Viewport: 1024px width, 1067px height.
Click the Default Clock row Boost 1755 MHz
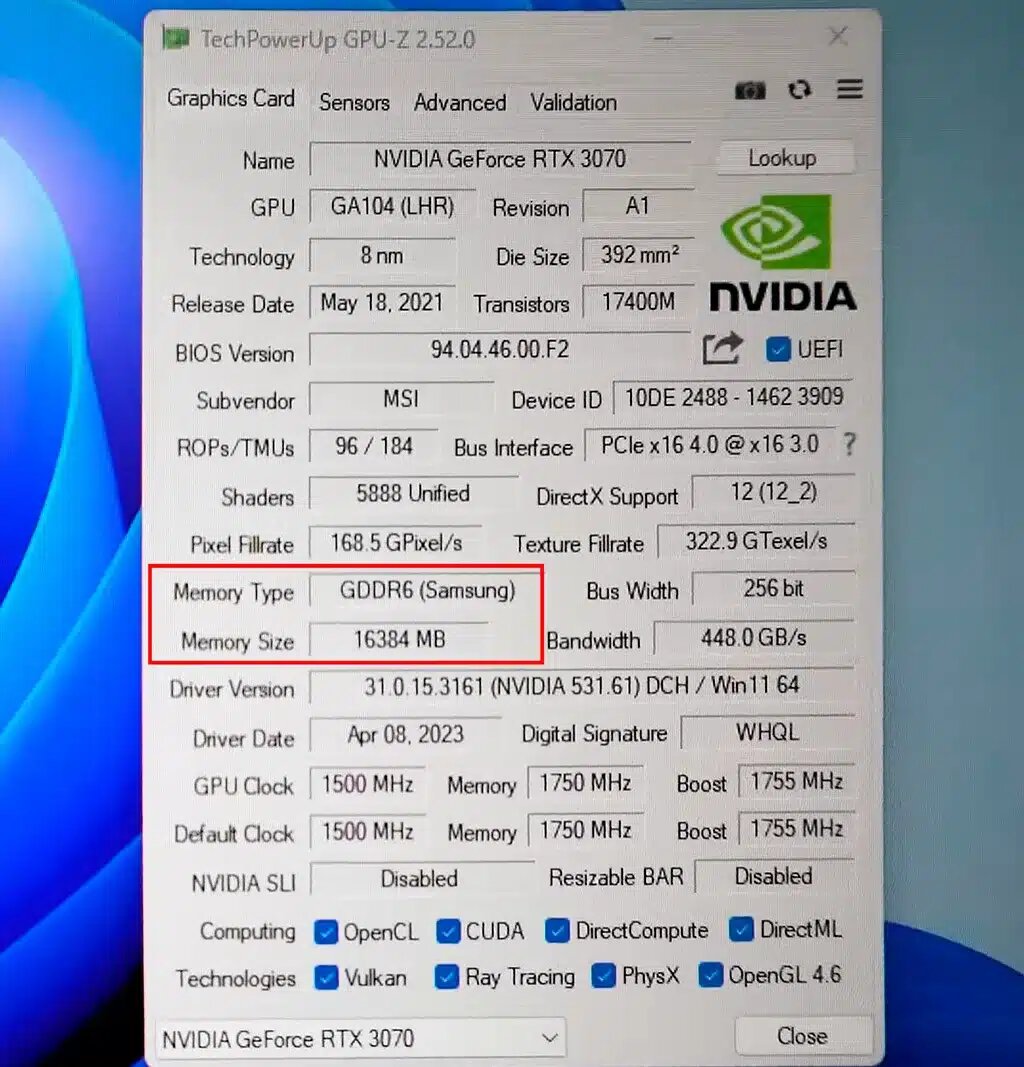tap(796, 829)
